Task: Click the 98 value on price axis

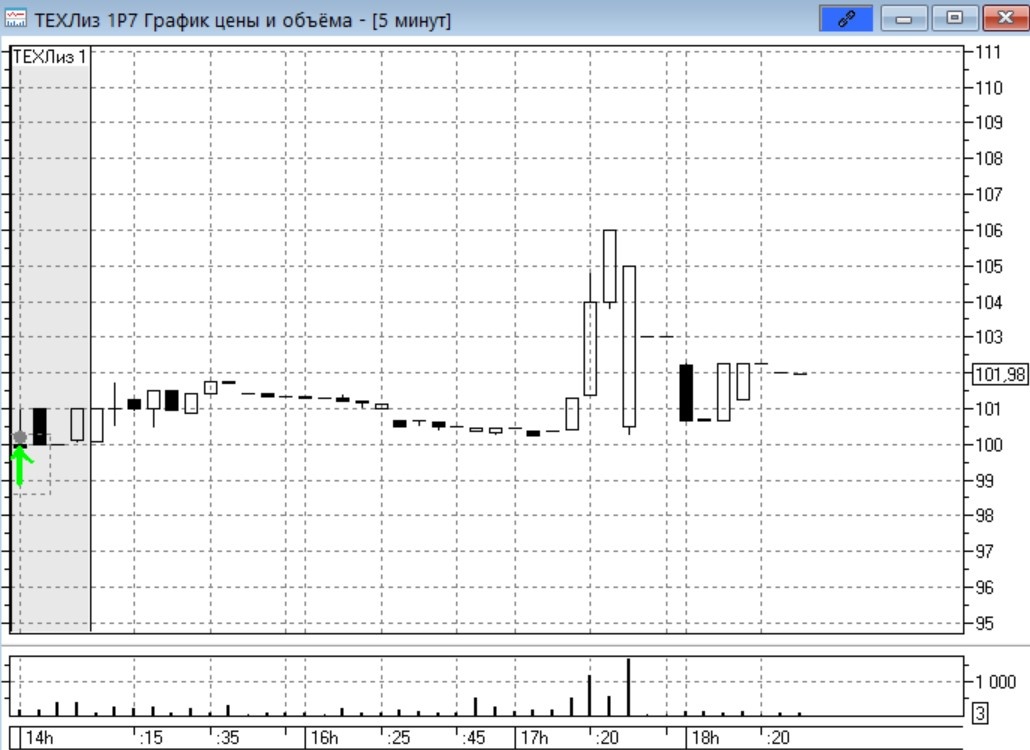Action: (x=984, y=516)
